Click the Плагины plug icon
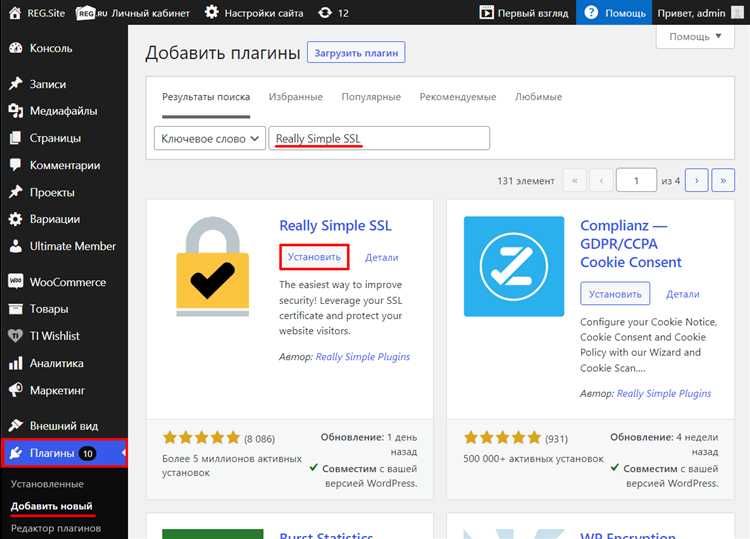Image resolution: width=750 pixels, height=539 pixels. click(x=16, y=453)
